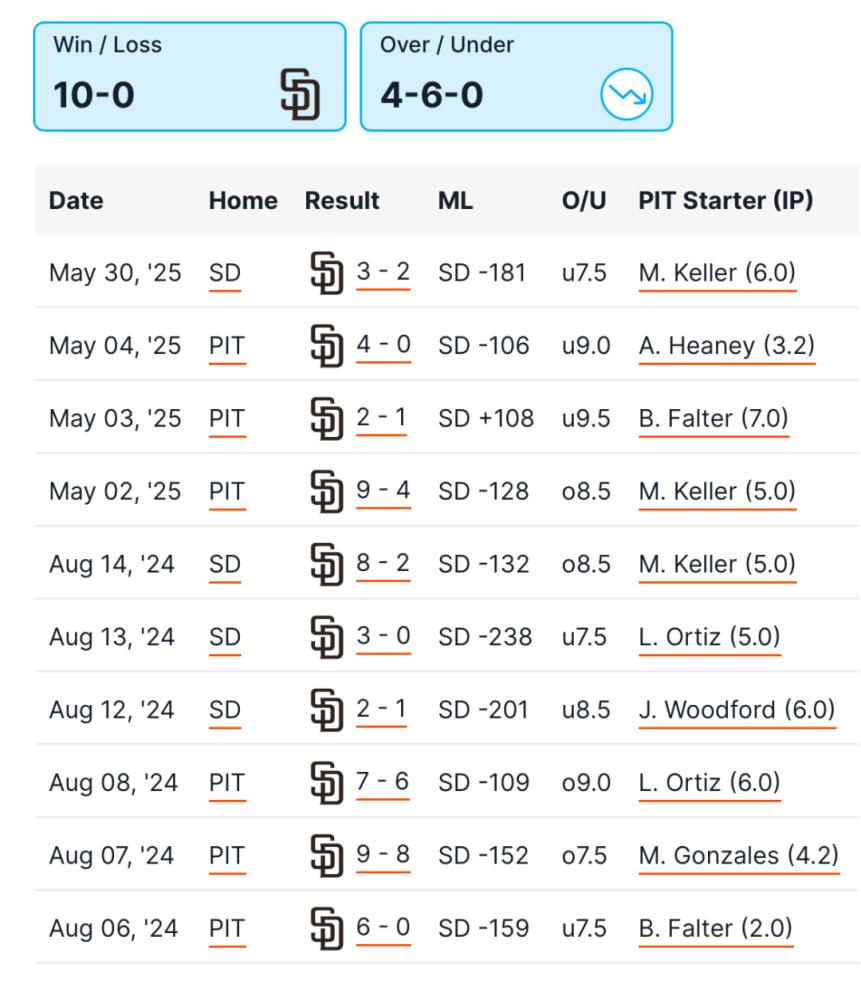The image size is (861, 1000).
Task: Click the PIT Starter (IP) column header
Action: point(726,200)
